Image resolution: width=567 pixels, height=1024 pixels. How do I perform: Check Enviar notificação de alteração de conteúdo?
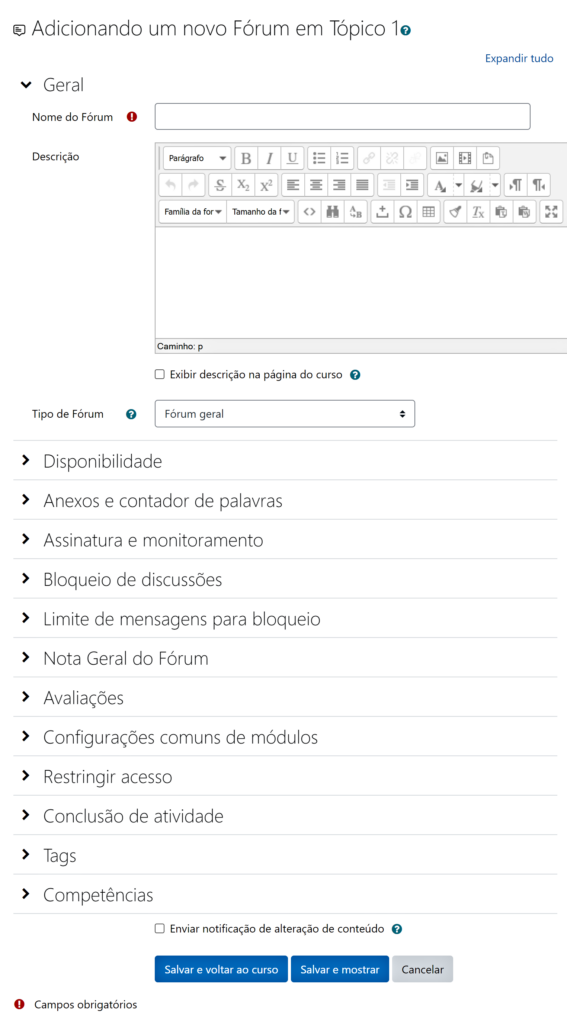159,929
